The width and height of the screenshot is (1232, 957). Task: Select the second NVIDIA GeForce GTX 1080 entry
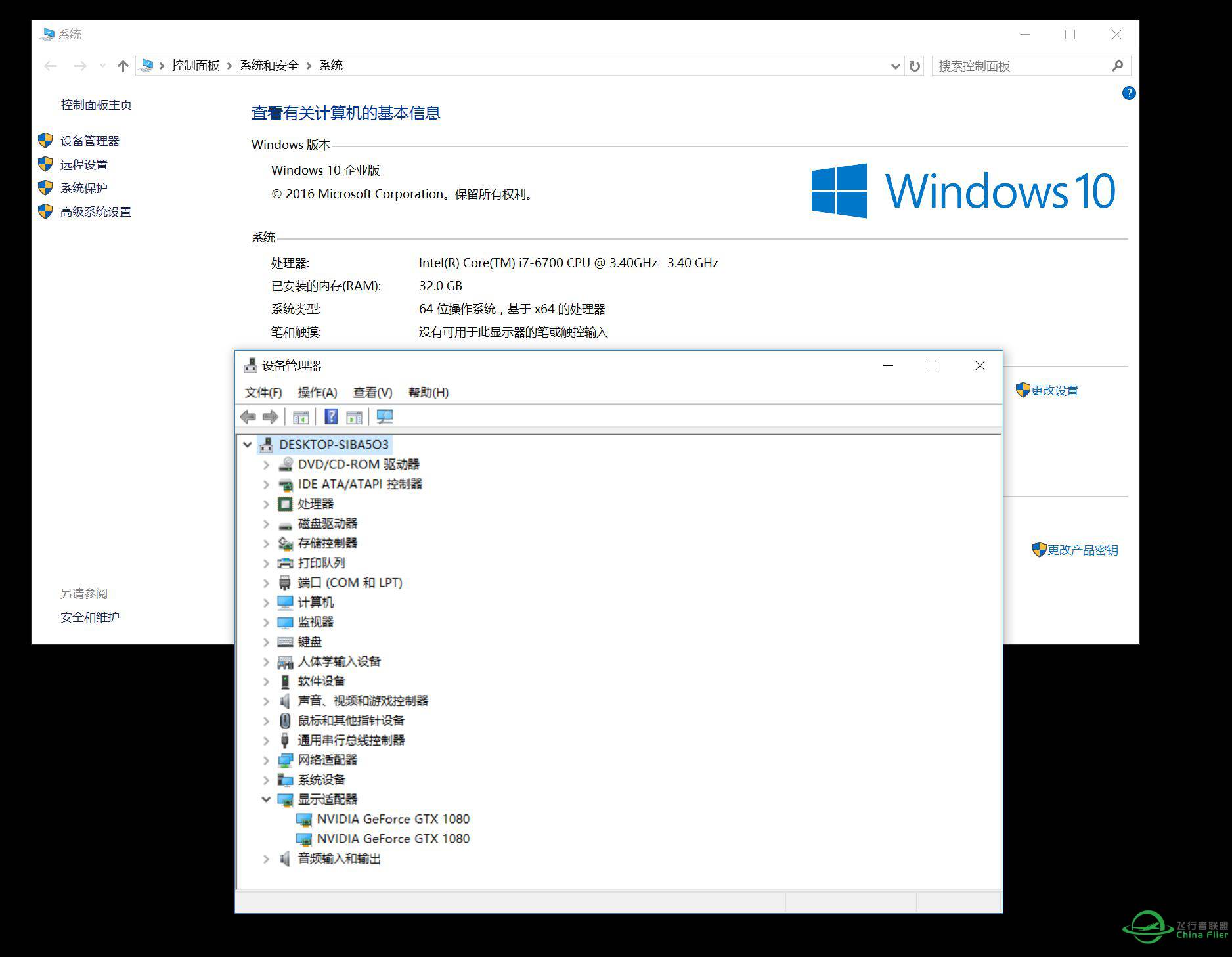tap(393, 839)
